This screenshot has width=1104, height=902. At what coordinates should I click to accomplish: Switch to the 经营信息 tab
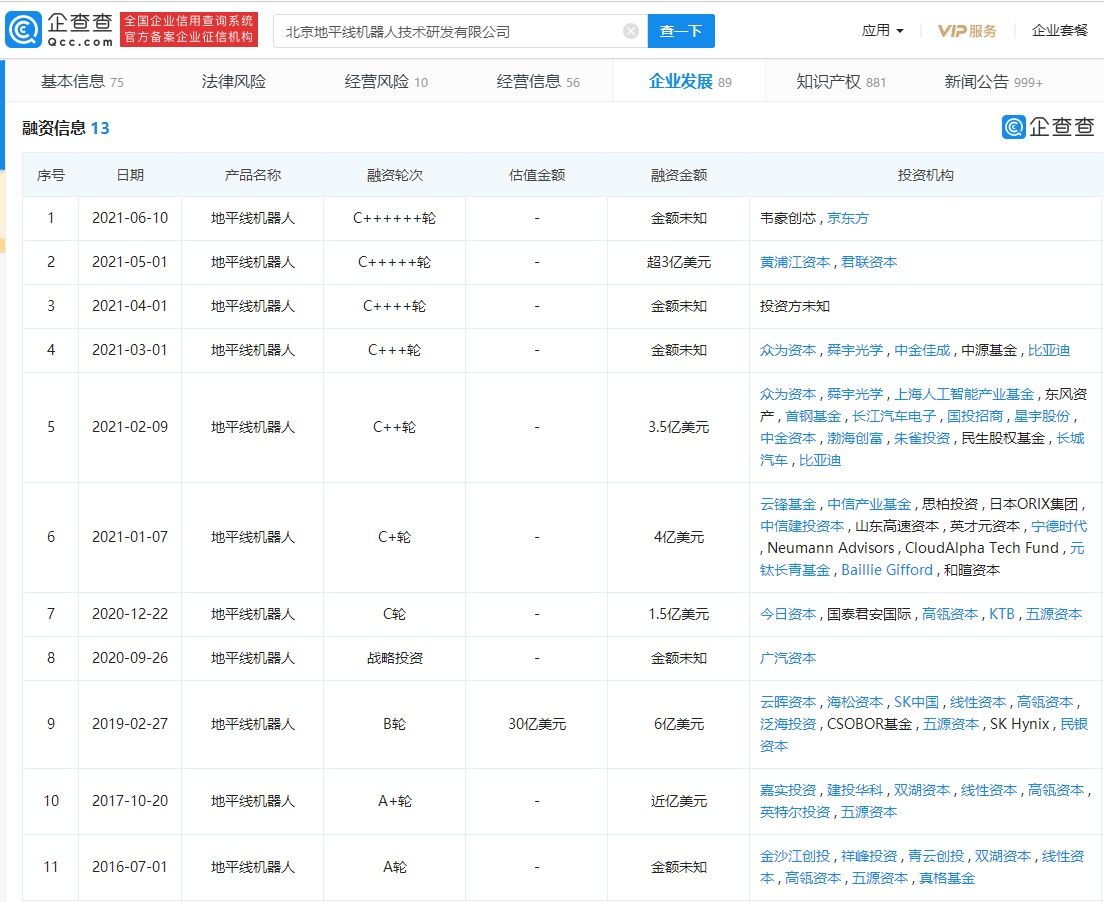click(x=538, y=82)
